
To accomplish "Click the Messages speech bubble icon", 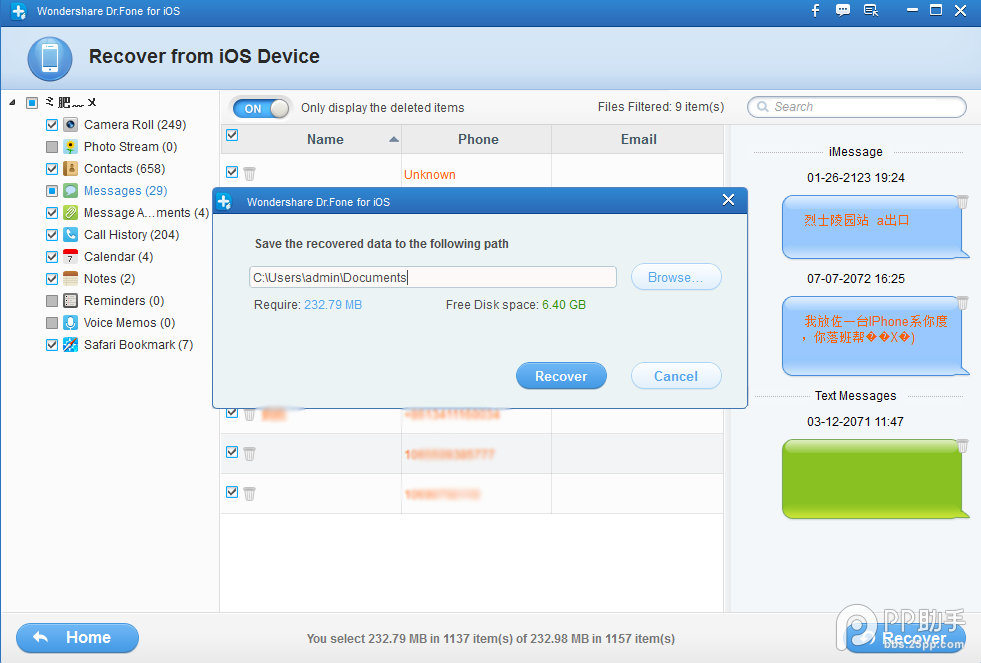I will click(x=71, y=190).
